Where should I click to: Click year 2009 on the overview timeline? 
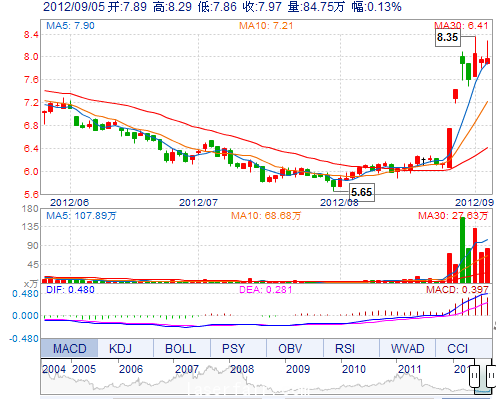pyautogui.click(x=298, y=369)
